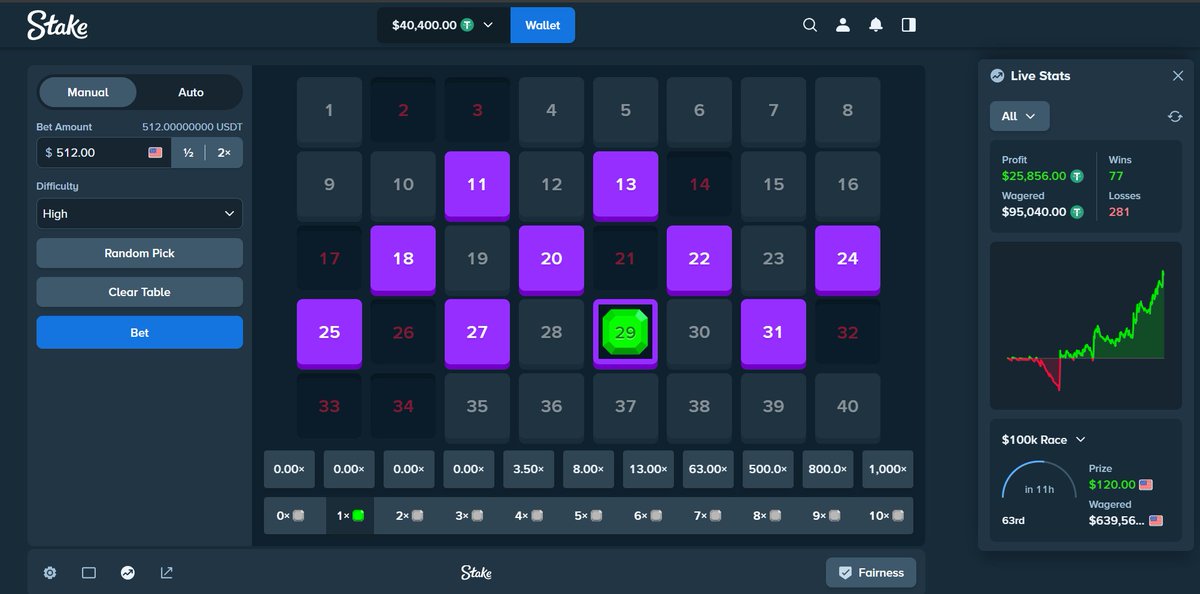Deselect purple tile 11

pyautogui.click(x=477, y=185)
